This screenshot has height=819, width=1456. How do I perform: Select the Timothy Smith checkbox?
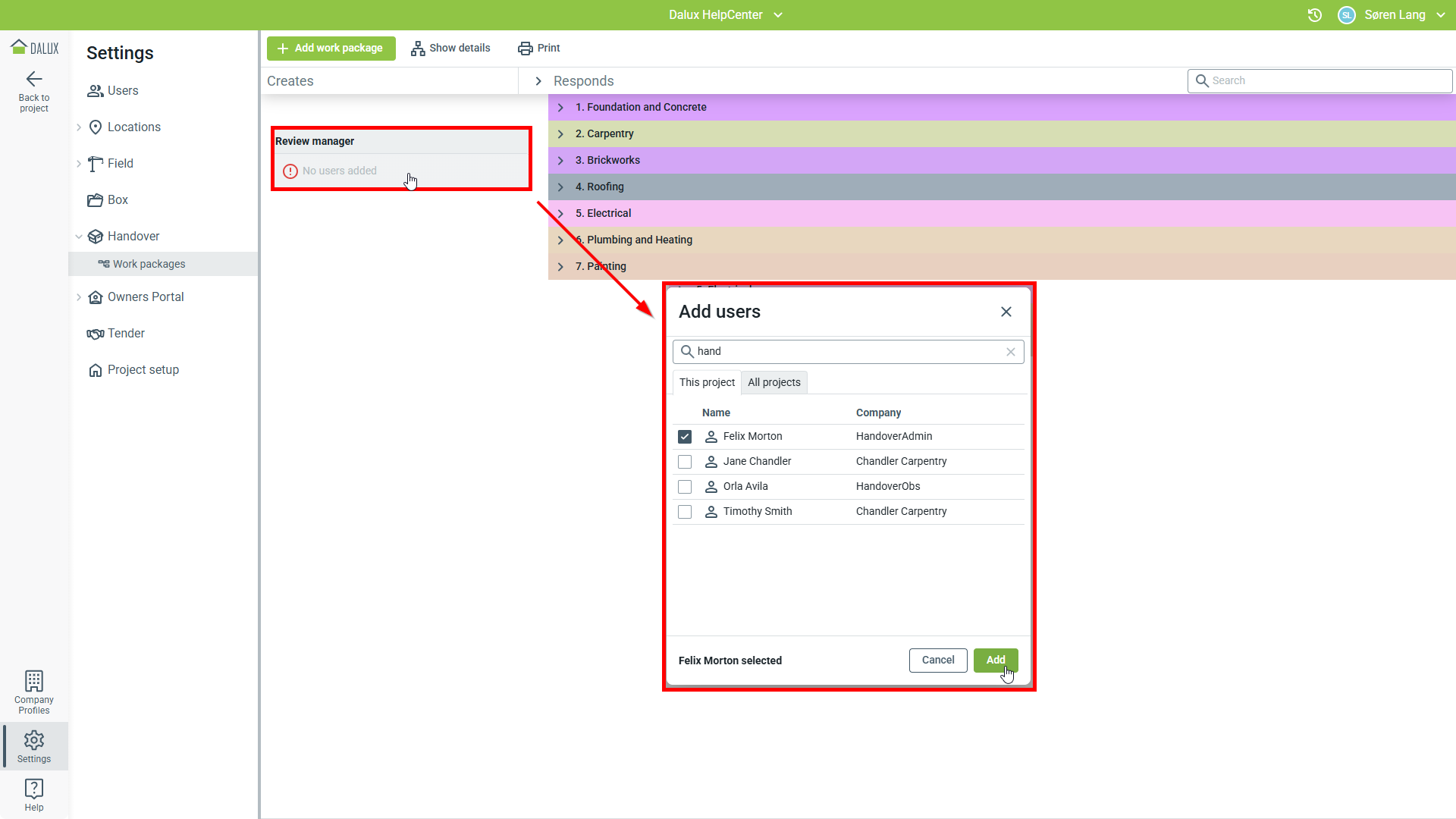(685, 512)
